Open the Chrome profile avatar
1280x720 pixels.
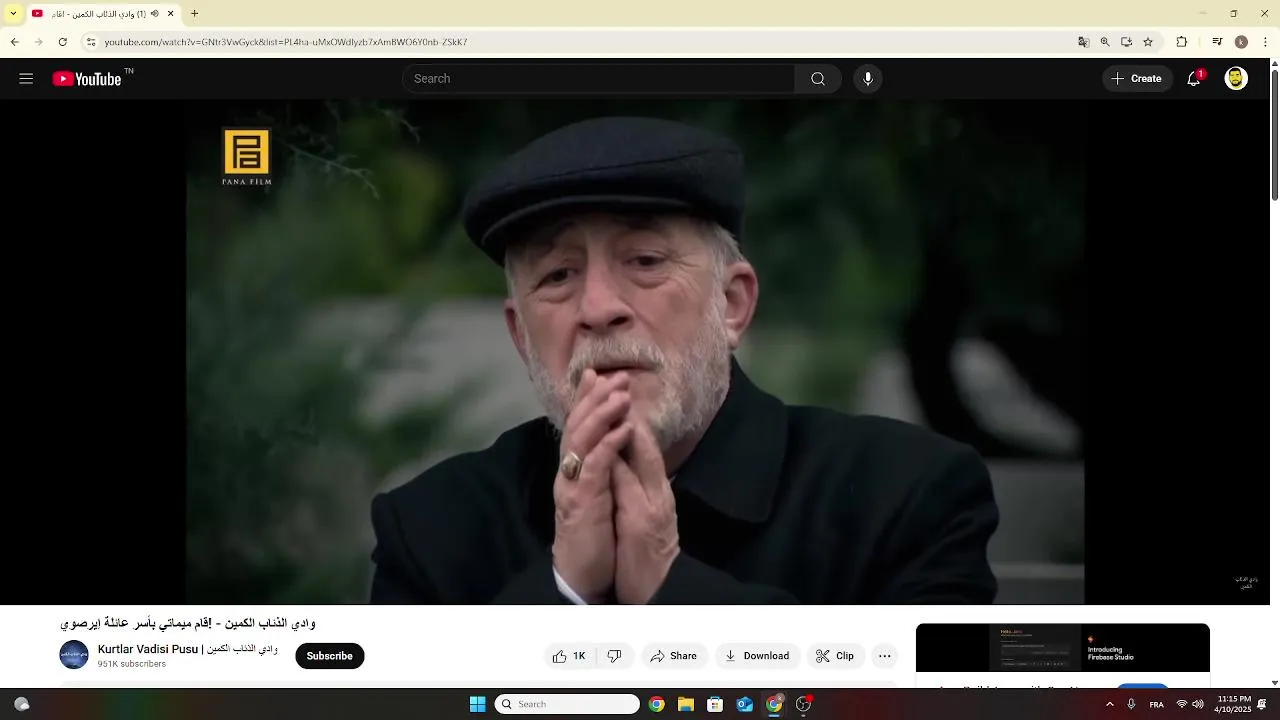(1241, 42)
